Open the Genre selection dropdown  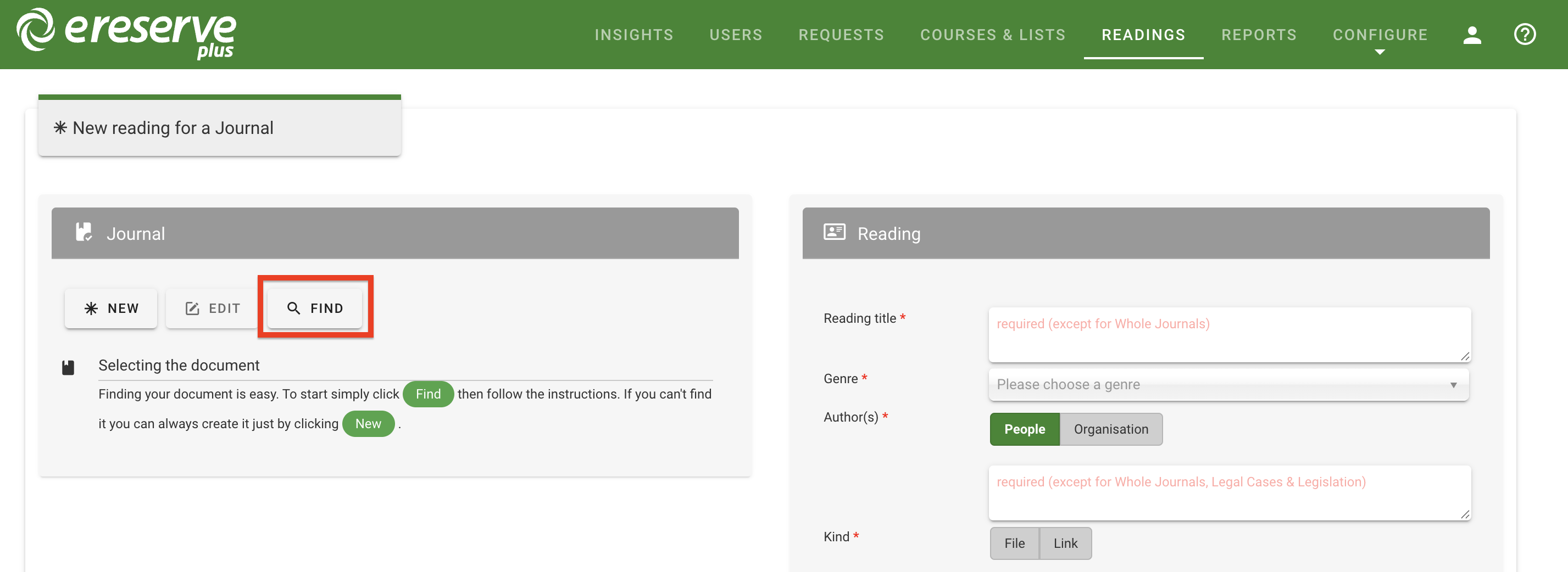(x=1229, y=384)
